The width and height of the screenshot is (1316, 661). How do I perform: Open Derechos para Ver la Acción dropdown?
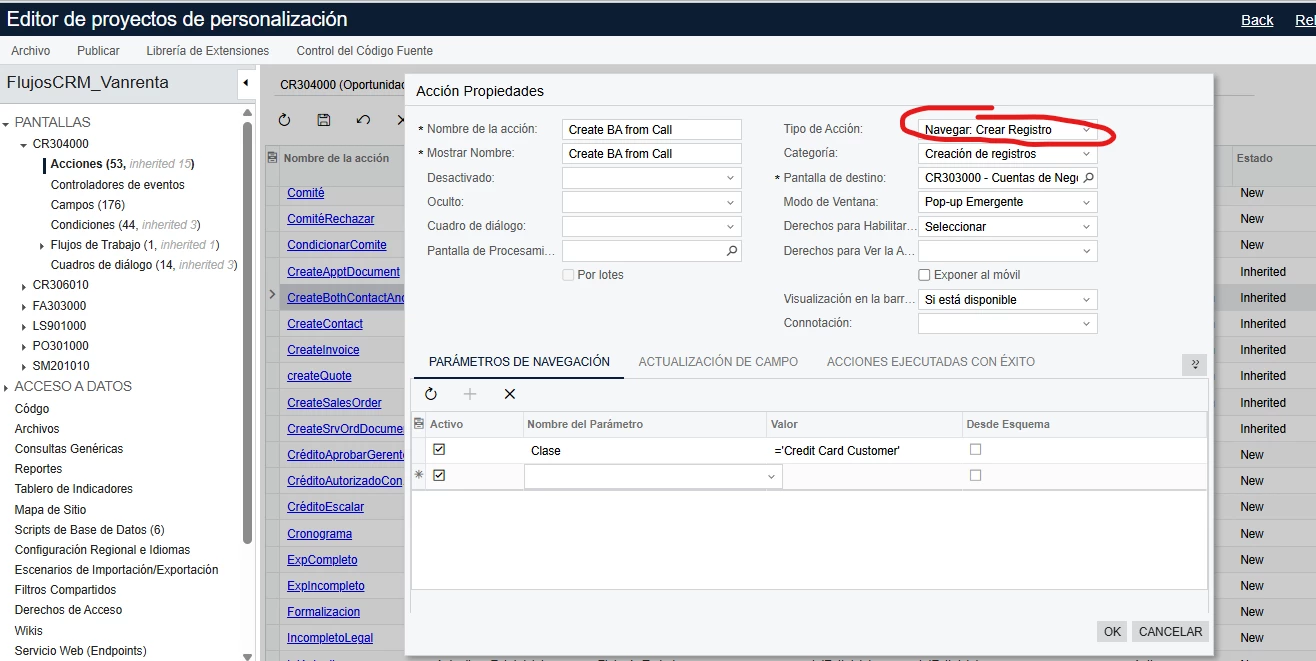pos(1087,251)
